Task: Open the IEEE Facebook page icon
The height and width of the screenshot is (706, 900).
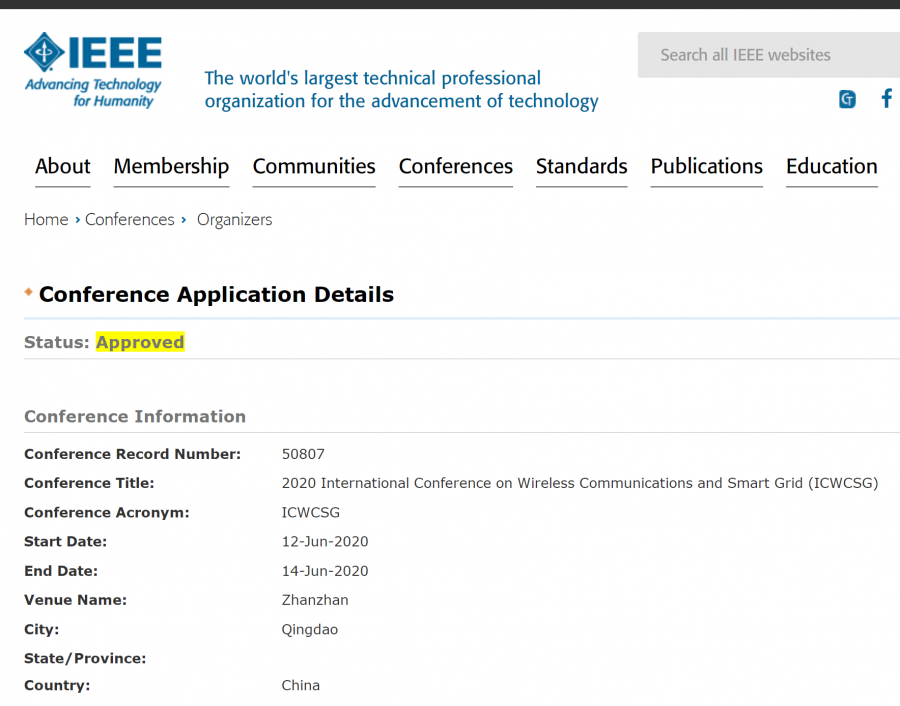Action: pos(886,98)
